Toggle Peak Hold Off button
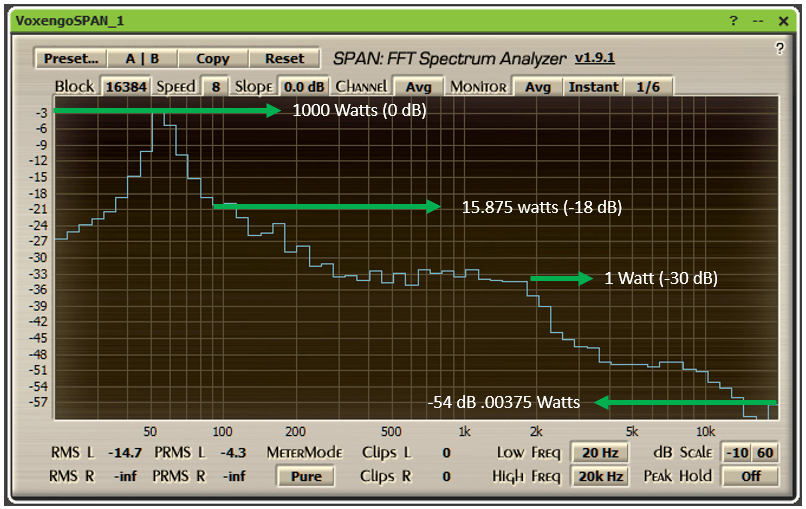This screenshot has width=806, height=509. pos(749,476)
